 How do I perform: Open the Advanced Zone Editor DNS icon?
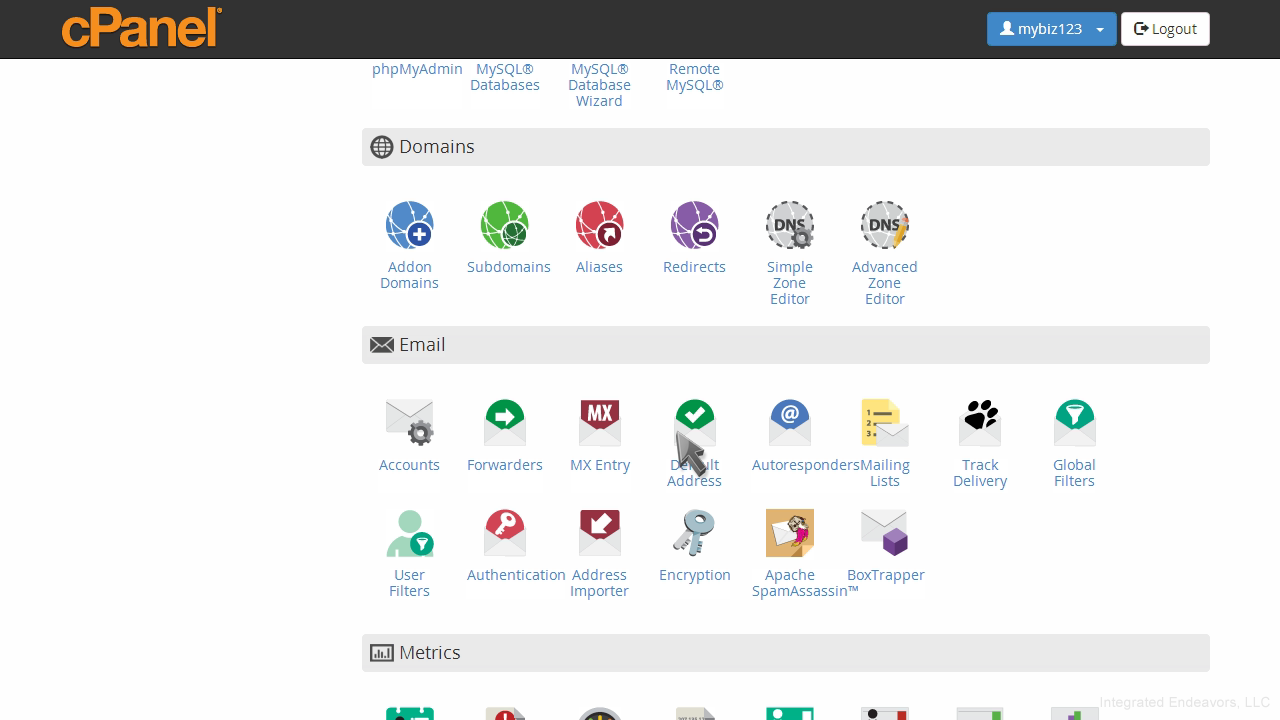[884, 225]
